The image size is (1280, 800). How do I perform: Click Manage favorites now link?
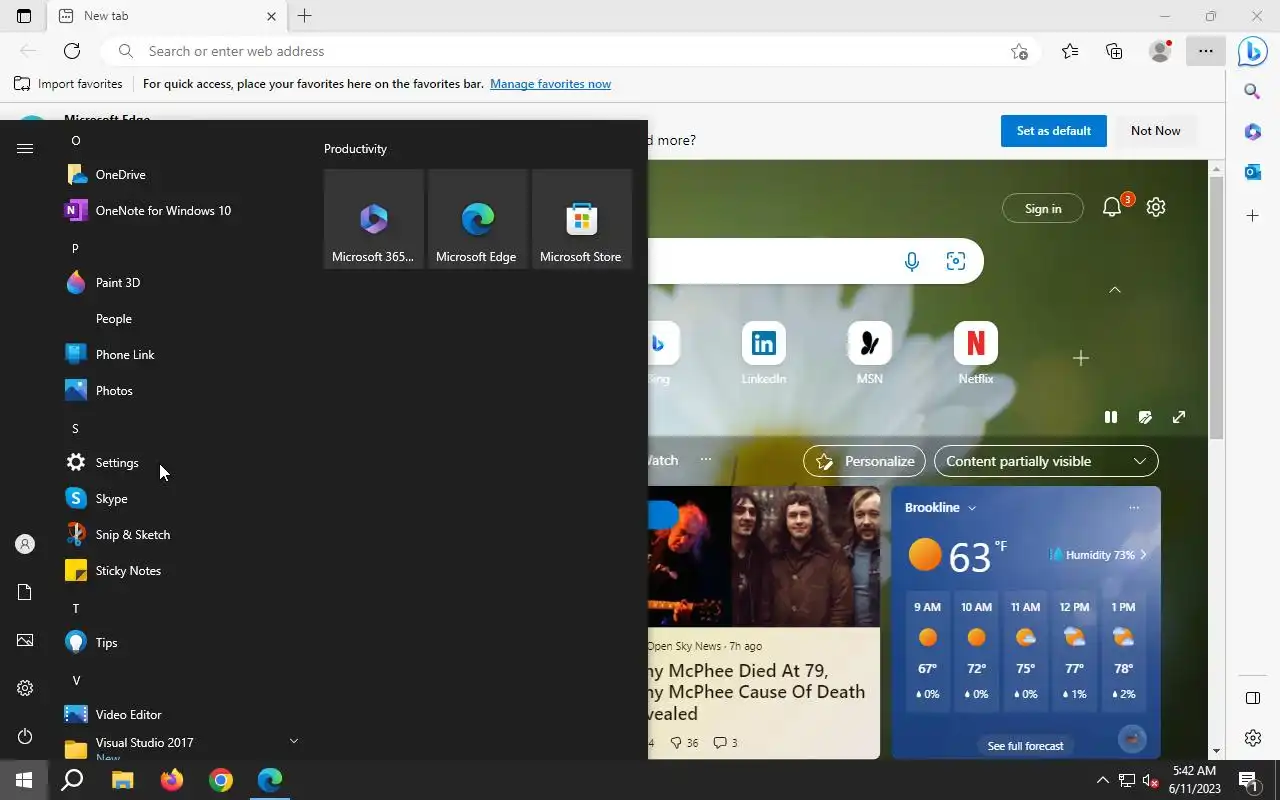(x=550, y=84)
